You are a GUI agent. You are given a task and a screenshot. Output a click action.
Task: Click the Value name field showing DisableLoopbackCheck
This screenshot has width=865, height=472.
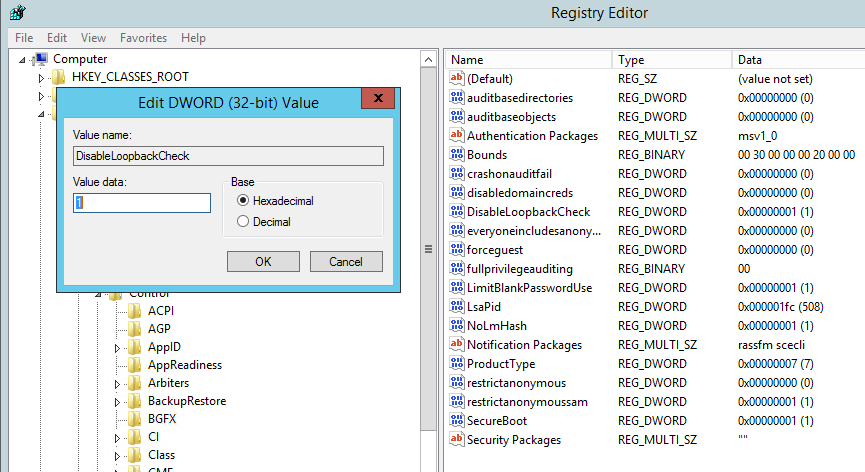228,156
